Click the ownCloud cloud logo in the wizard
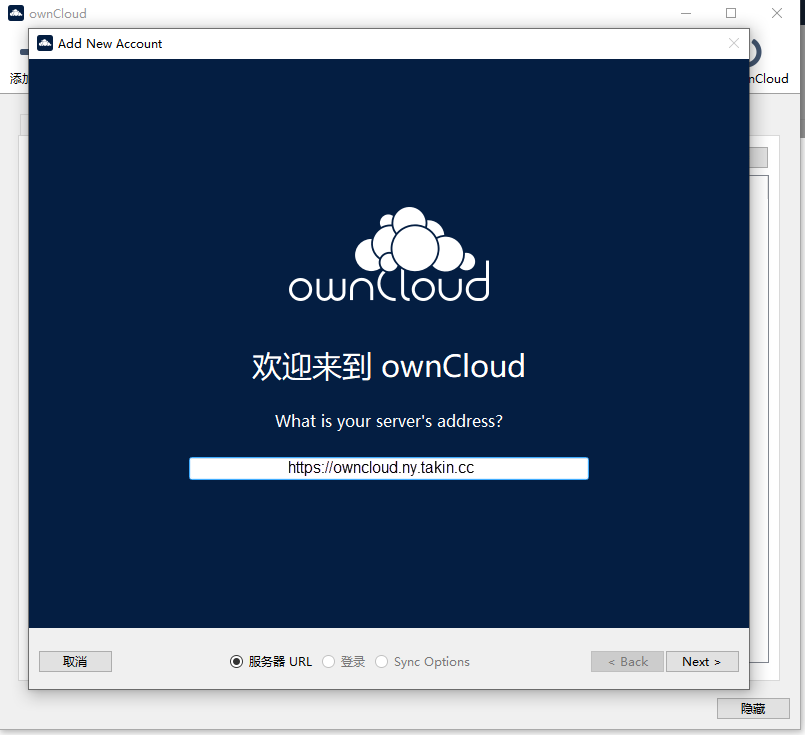 (389, 254)
